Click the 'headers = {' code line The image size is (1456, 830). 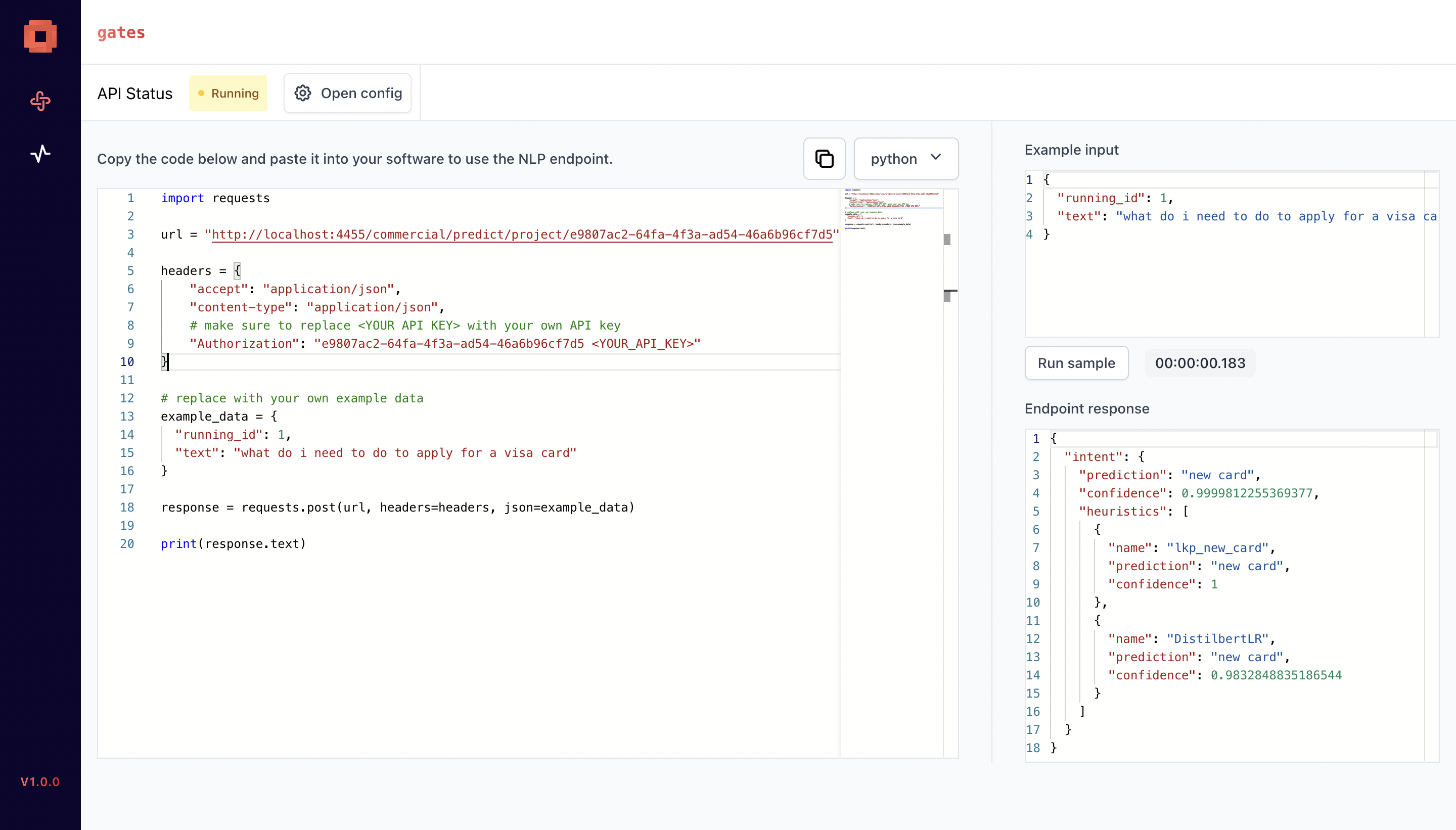201,270
